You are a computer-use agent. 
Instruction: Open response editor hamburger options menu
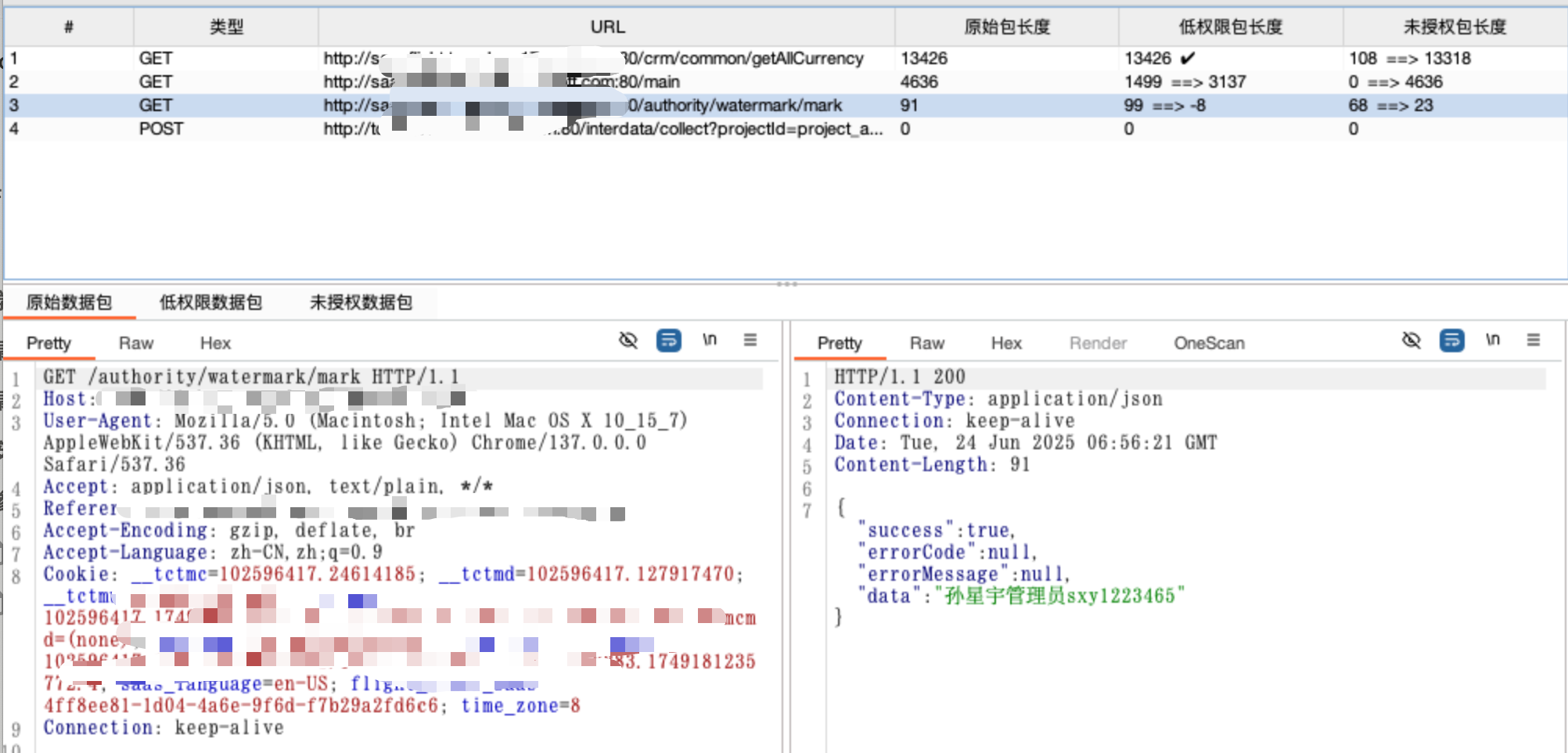[x=1533, y=340]
